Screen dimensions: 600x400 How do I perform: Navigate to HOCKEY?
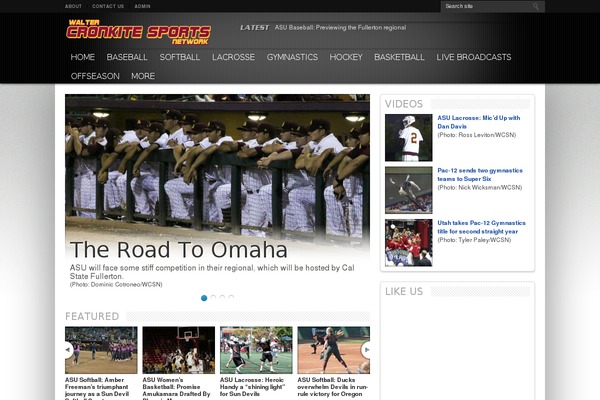346,57
